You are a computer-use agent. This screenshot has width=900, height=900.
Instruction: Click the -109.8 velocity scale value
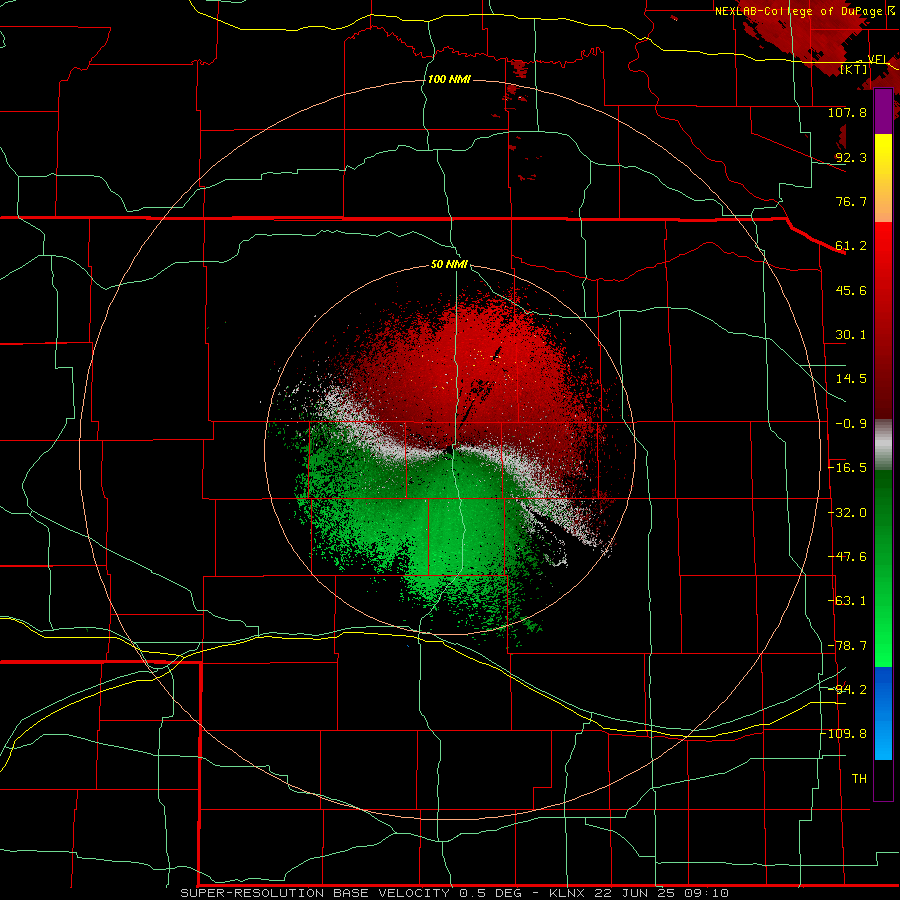tap(844, 734)
